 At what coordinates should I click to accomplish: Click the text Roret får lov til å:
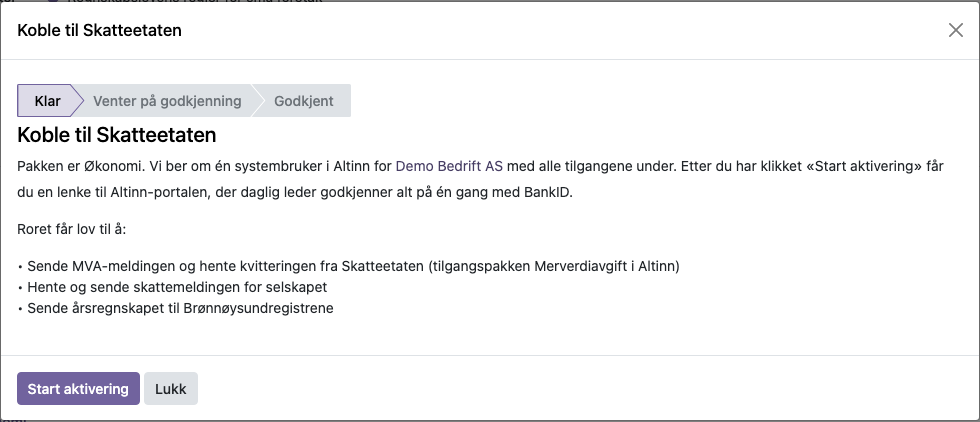(72, 229)
